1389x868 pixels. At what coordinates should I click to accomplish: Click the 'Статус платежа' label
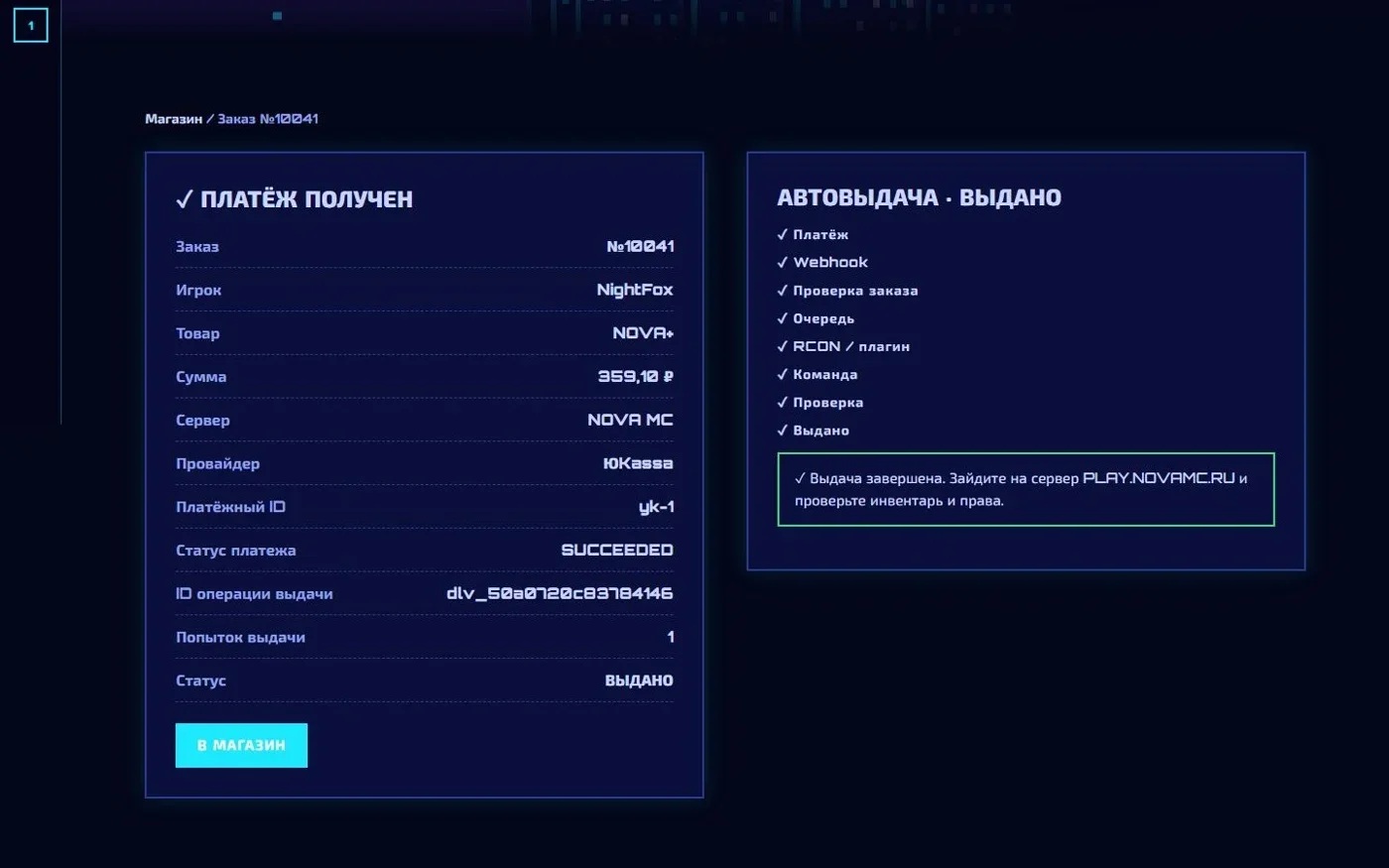click(235, 551)
